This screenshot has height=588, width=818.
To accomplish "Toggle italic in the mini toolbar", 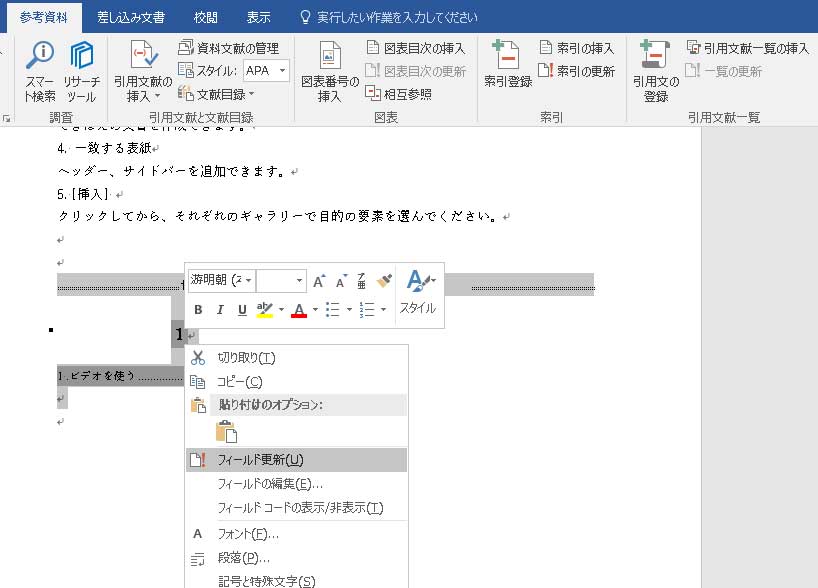I will (x=220, y=310).
